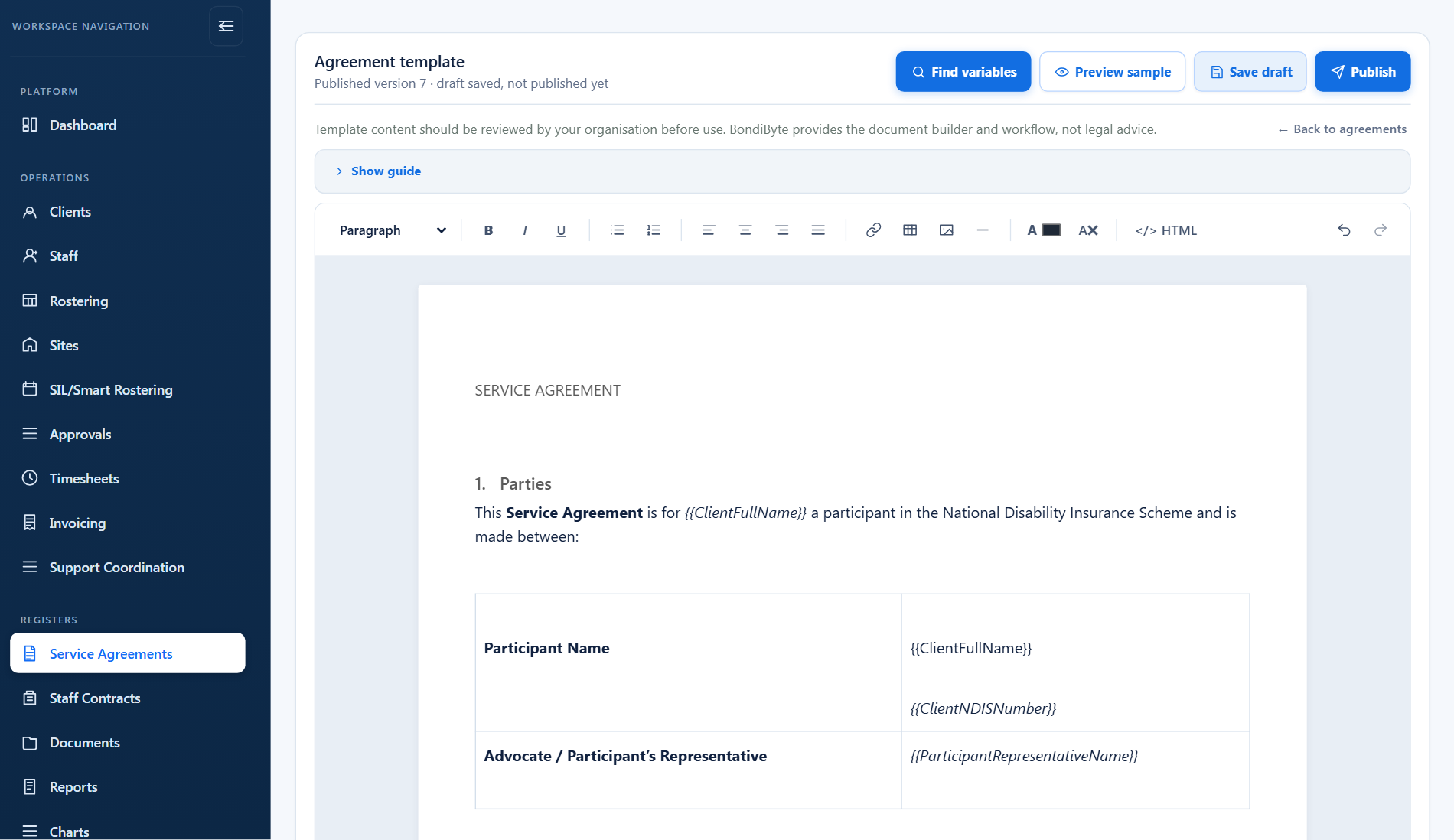Viewport: 1454px width, 840px height.
Task: Open SIL/Smart Rostering
Action: (127, 389)
